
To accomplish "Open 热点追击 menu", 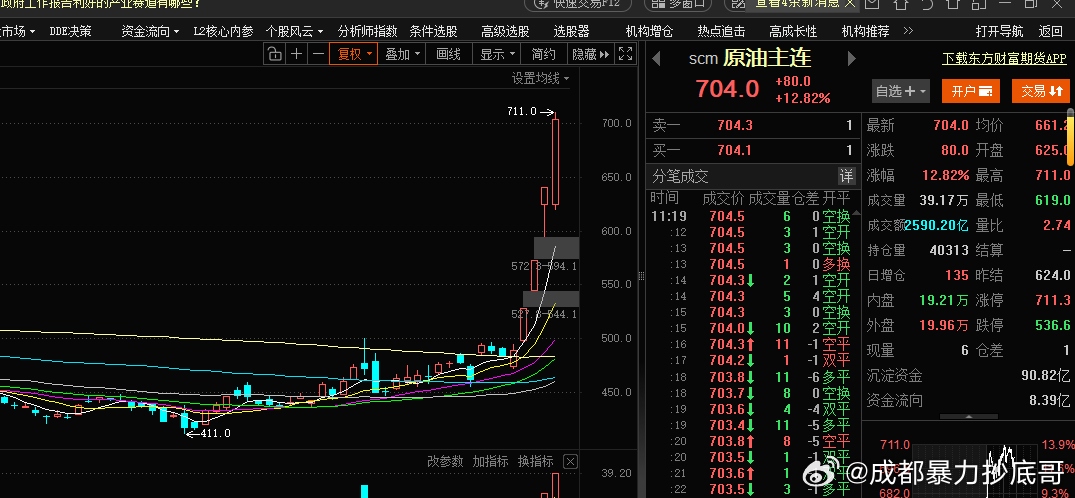I will tap(721, 31).
